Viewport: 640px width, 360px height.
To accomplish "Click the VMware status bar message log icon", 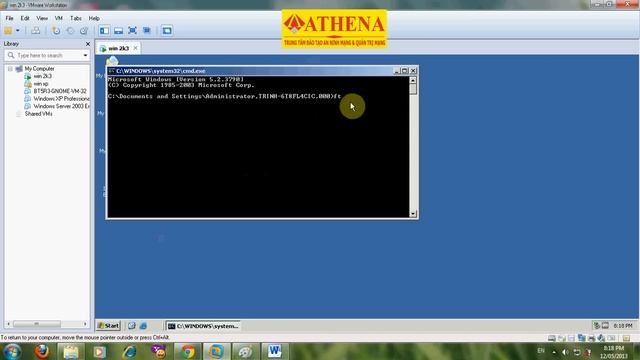I will (626, 338).
